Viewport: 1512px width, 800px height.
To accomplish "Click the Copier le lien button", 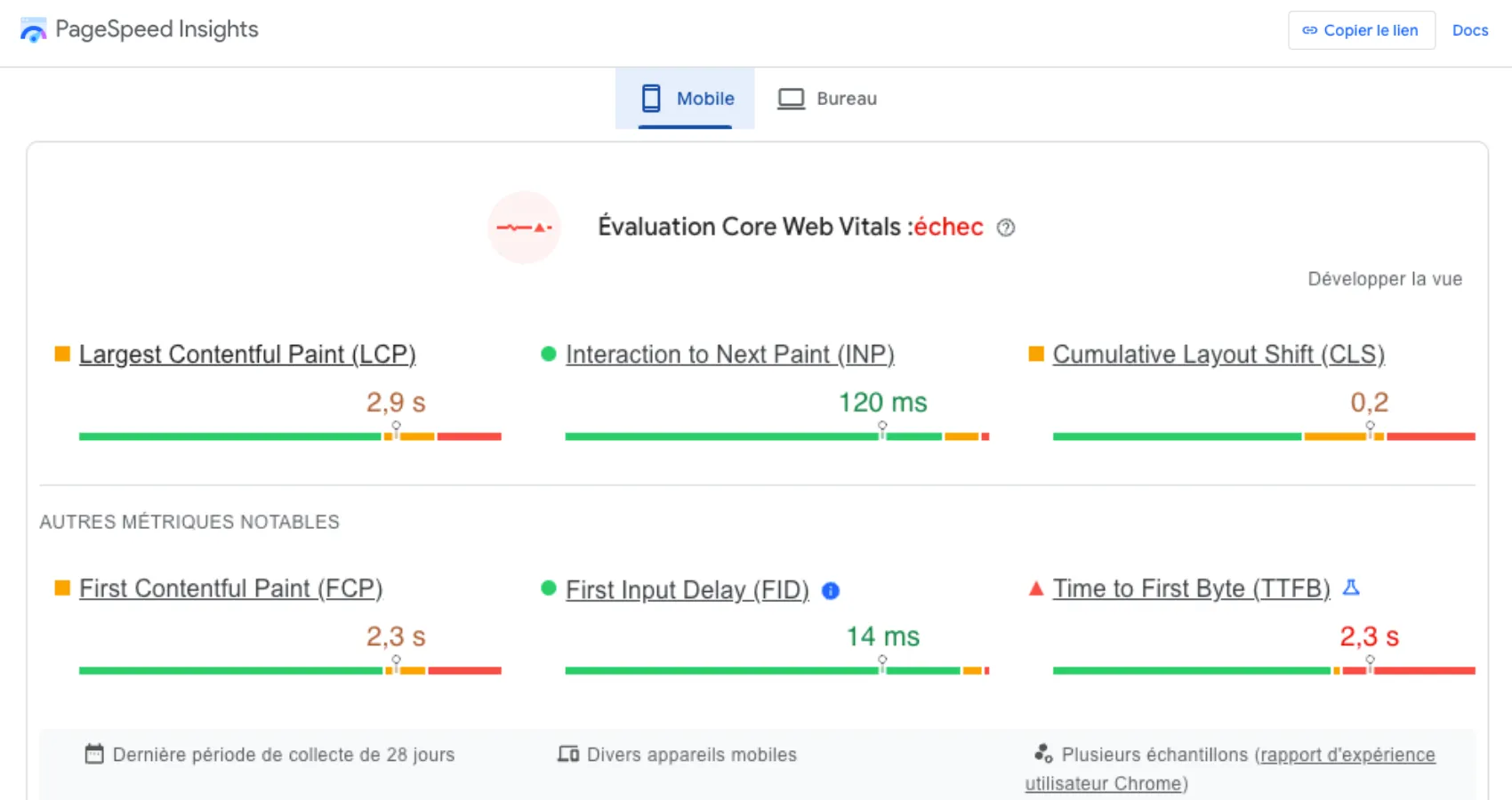I will pyautogui.click(x=1361, y=29).
